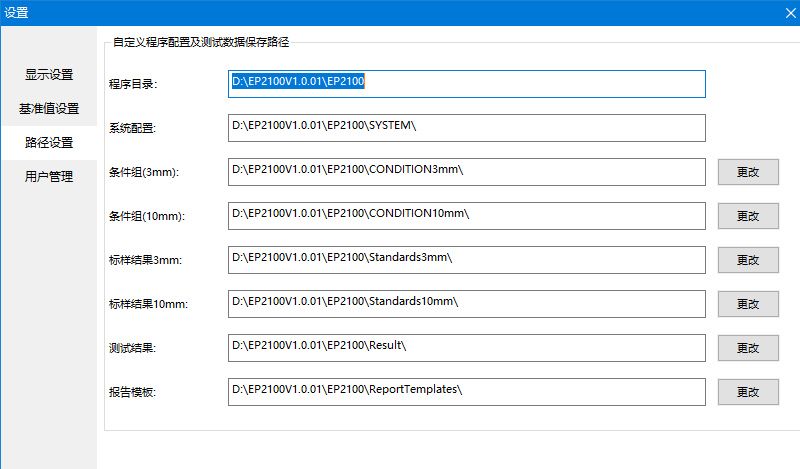Click the 条件组(10mm) path field
Viewport: 800px width, 469px height.
(466, 216)
